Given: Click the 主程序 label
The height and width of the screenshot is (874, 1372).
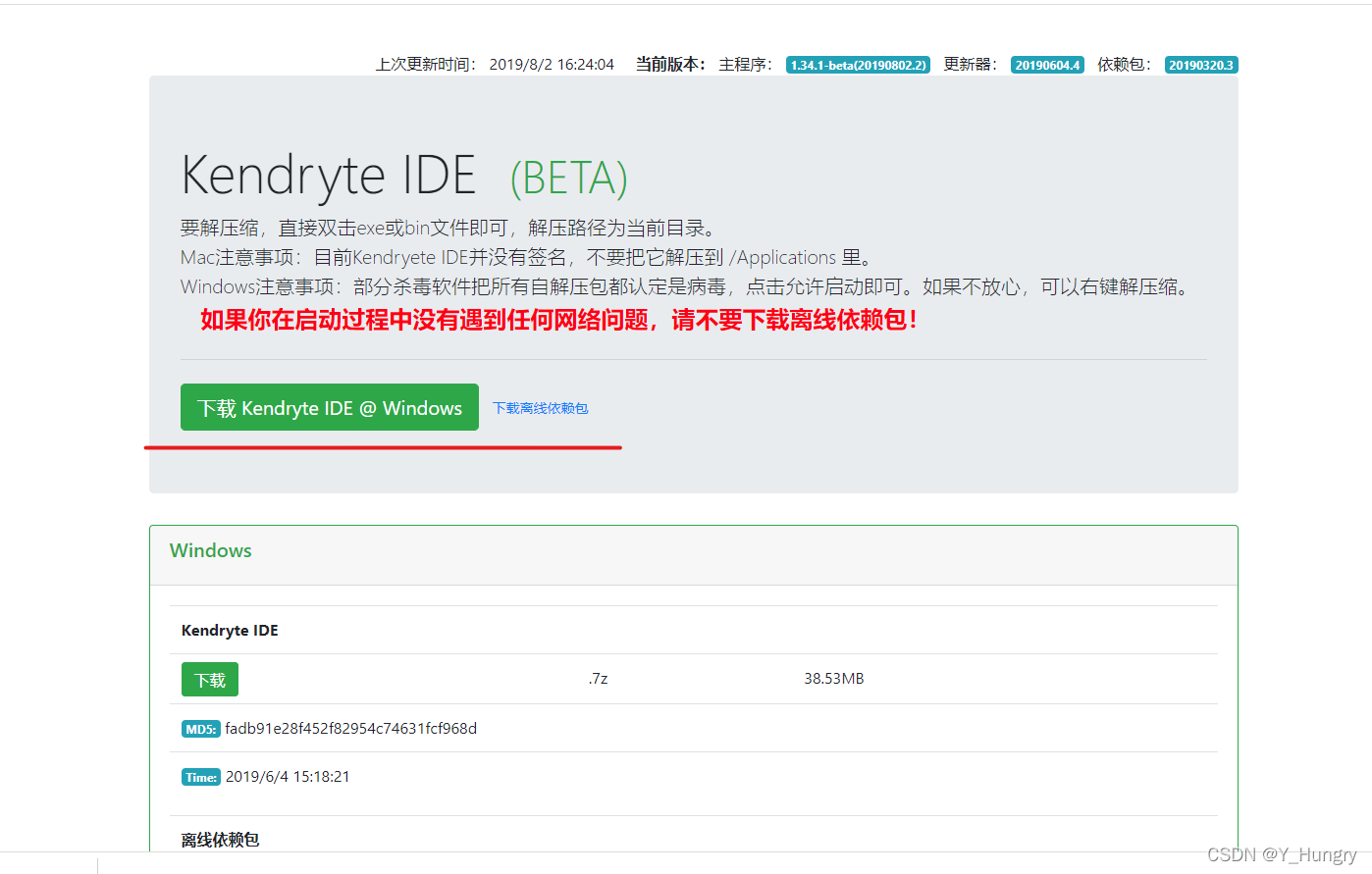Looking at the screenshot, I should coord(746,64).
